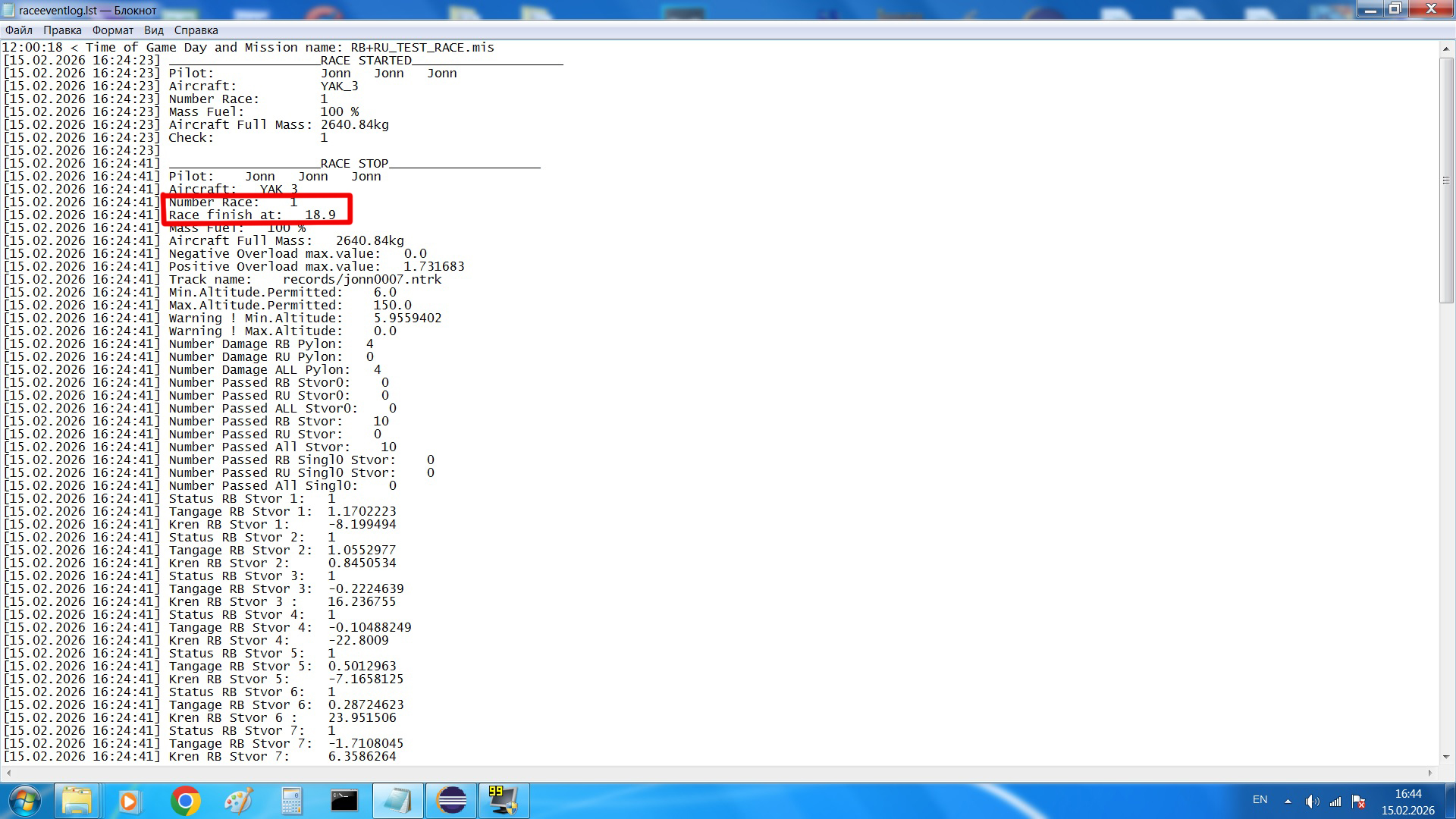Click horizontal scrollbar right arrow
This screenshot has width=1456, height=819.
tap(1430, 773)
